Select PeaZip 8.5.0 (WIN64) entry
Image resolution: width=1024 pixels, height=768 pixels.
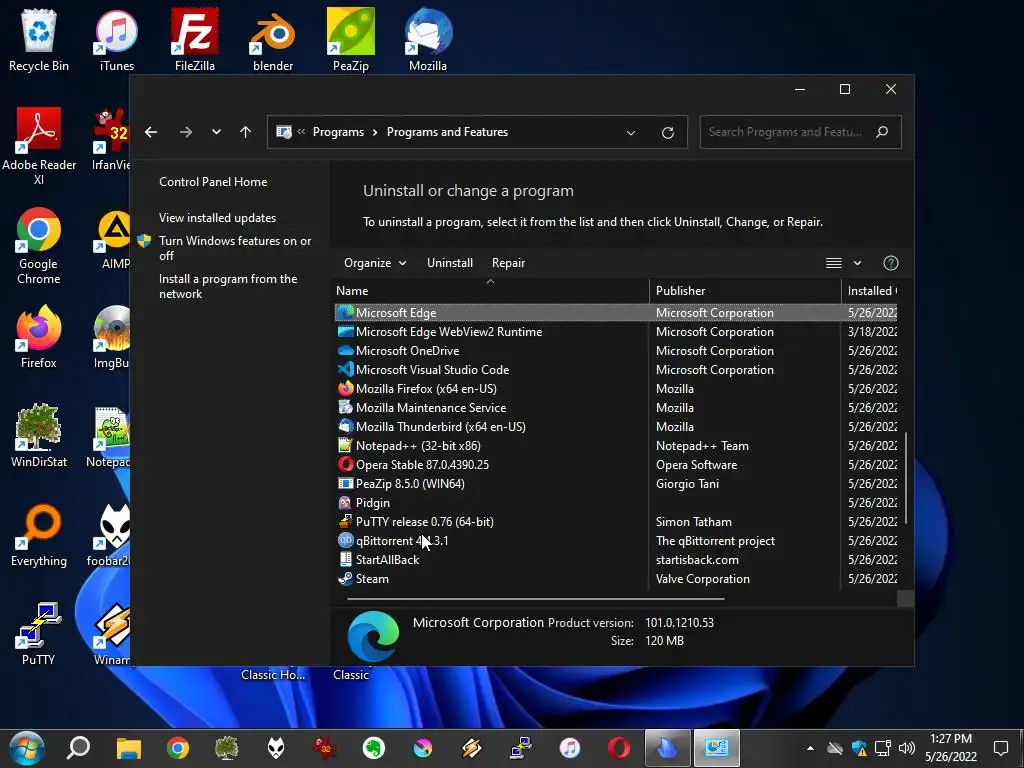coord(616,484)
